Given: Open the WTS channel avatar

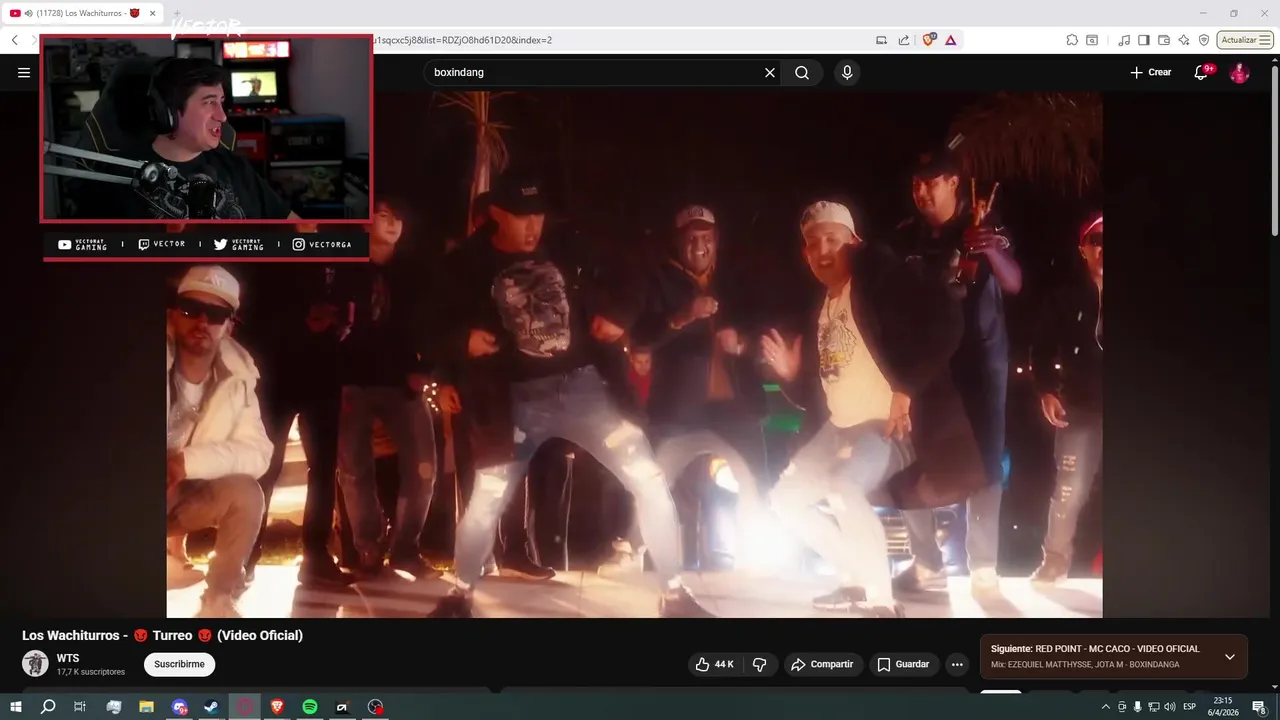Looking at the screenshot, I should [35, 664].
